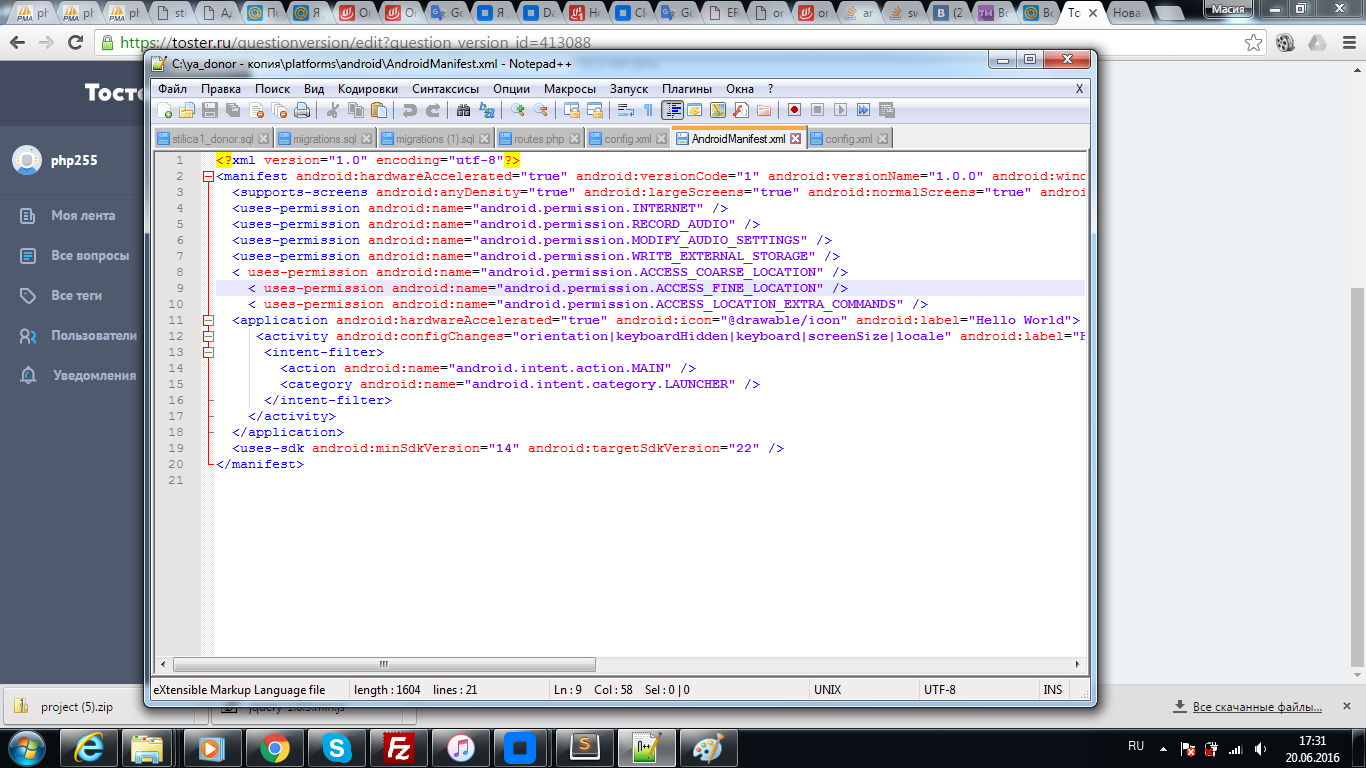The image size is (1366, 768).
Task: Open Skype from the taskbar
Action: 338,747
